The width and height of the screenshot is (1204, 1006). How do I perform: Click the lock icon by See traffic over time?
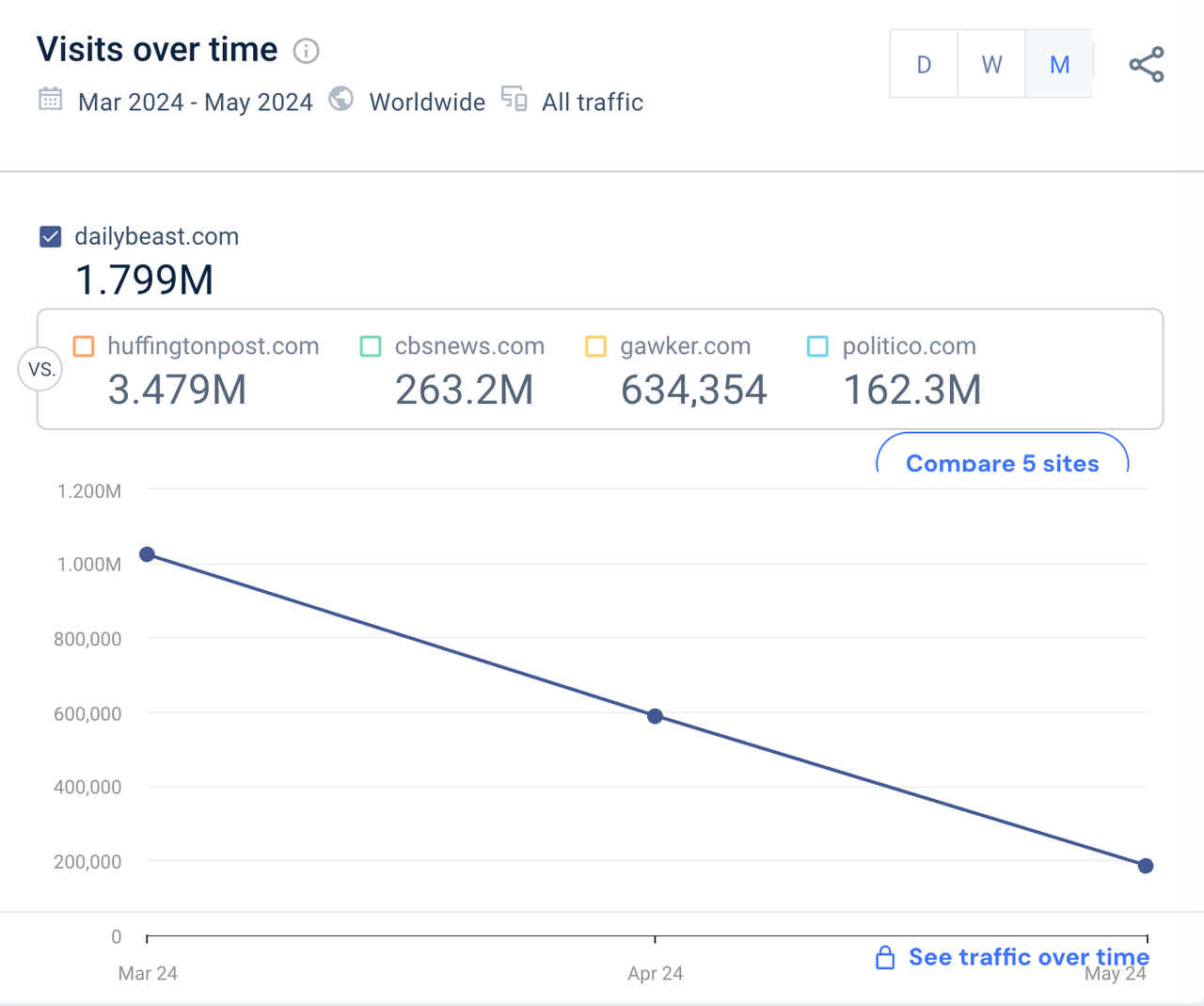click(885, 958)
